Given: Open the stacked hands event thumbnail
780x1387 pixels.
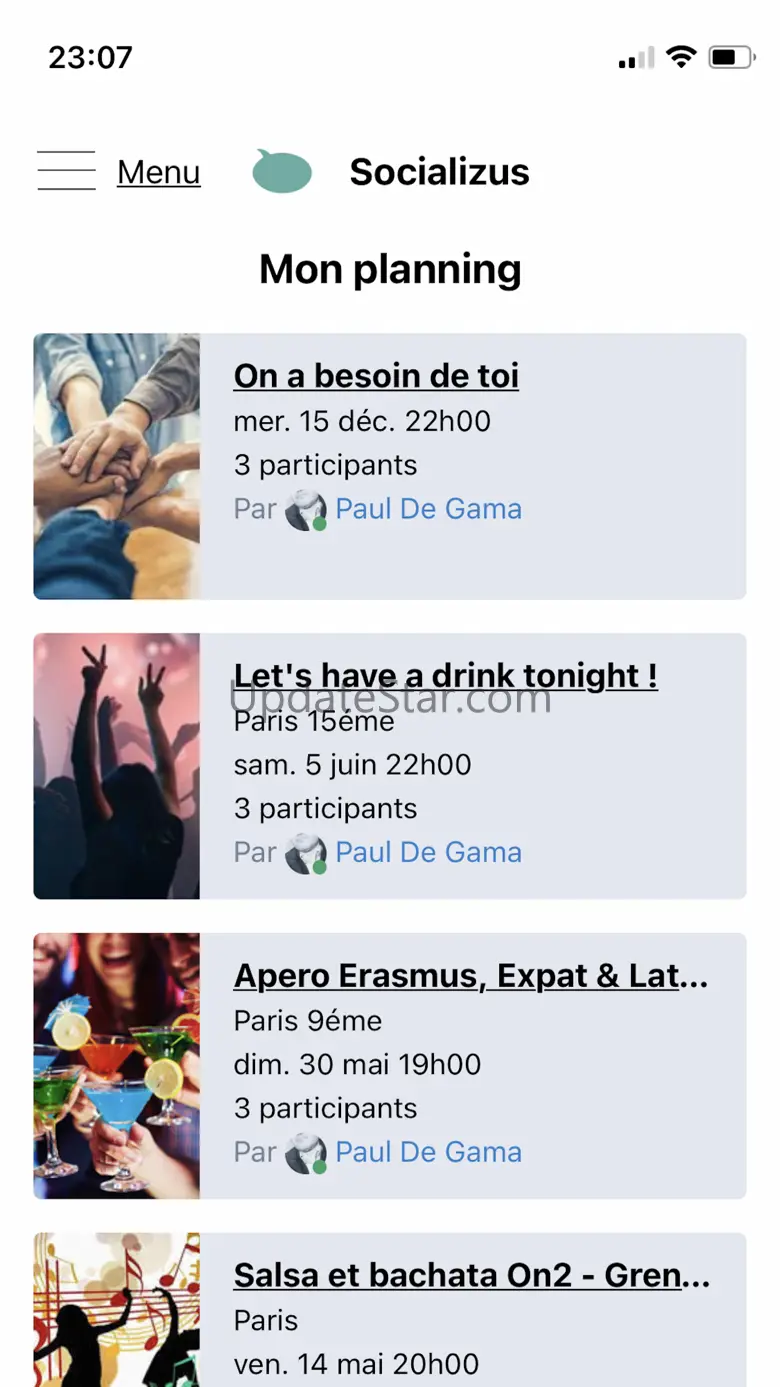Looking at the screenshot, I should point(117,466).
